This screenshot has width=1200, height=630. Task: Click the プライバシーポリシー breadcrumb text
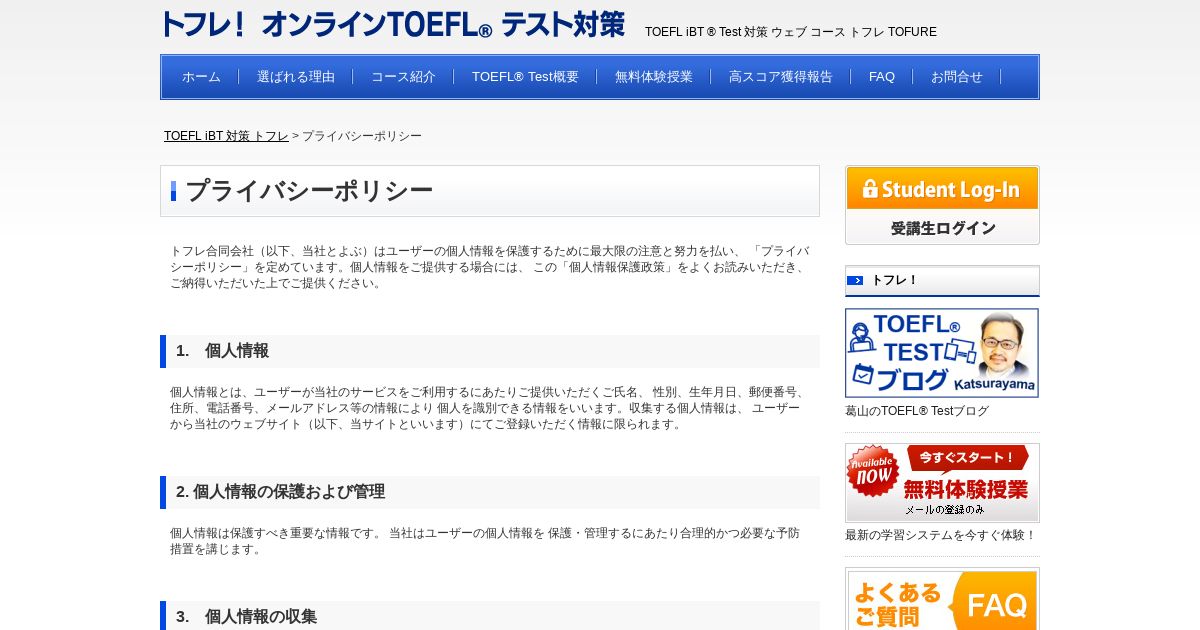[x=362, y=136]
